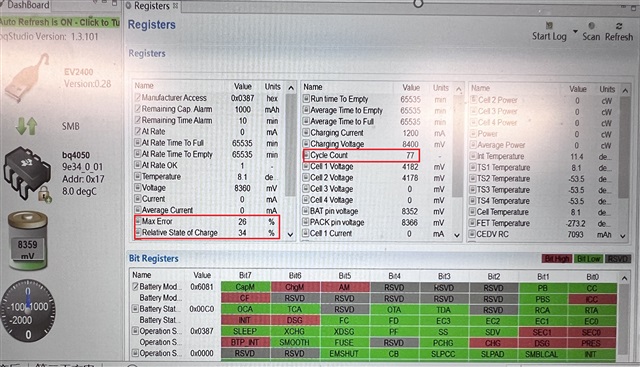Click the Start Log icon
The image size is (640, 367).
point(549,26)
